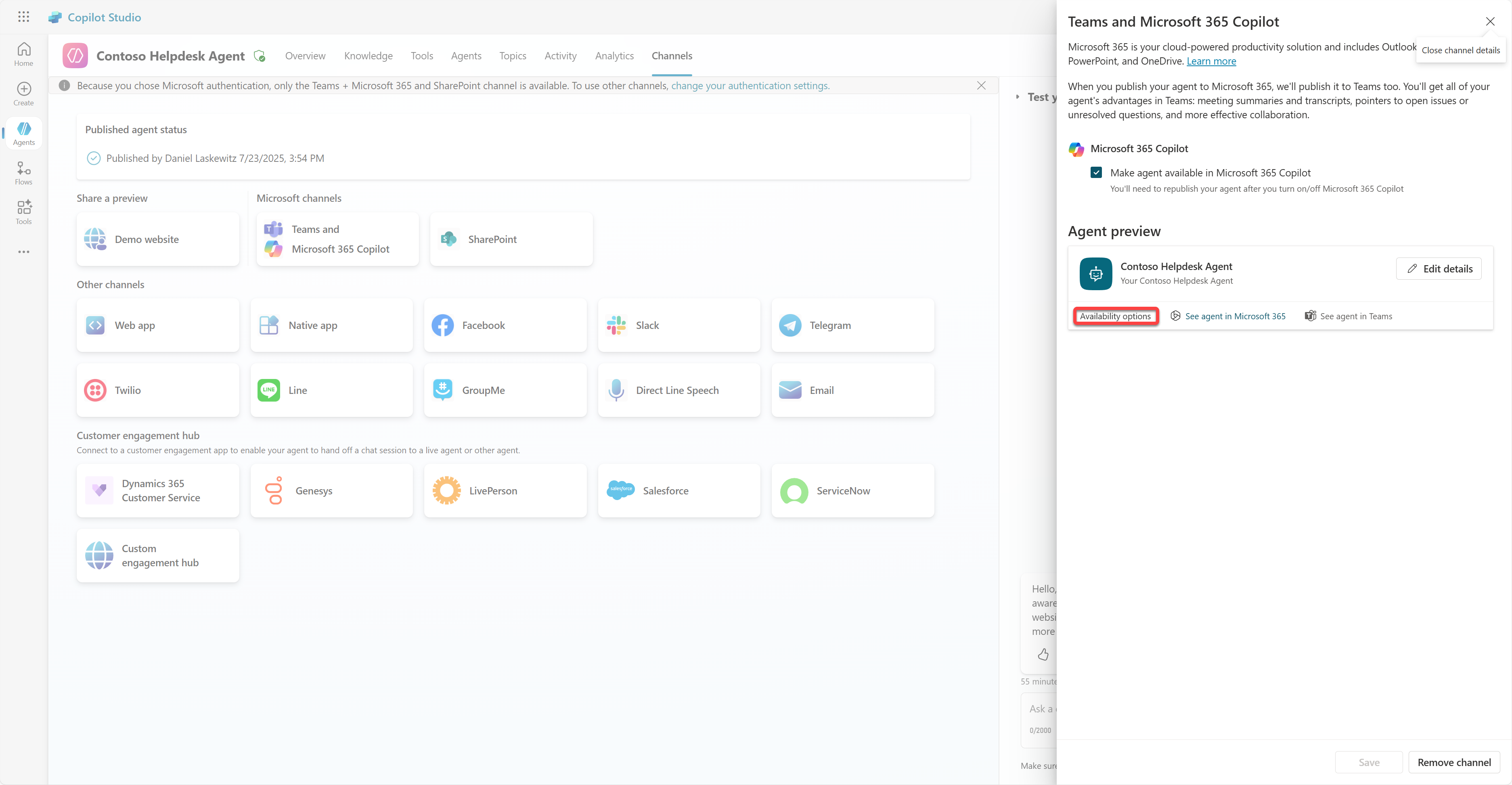Screen dimensions: 1512x785
Task: Open the app launcher waffle icon
Action: [x=23, y=17]
